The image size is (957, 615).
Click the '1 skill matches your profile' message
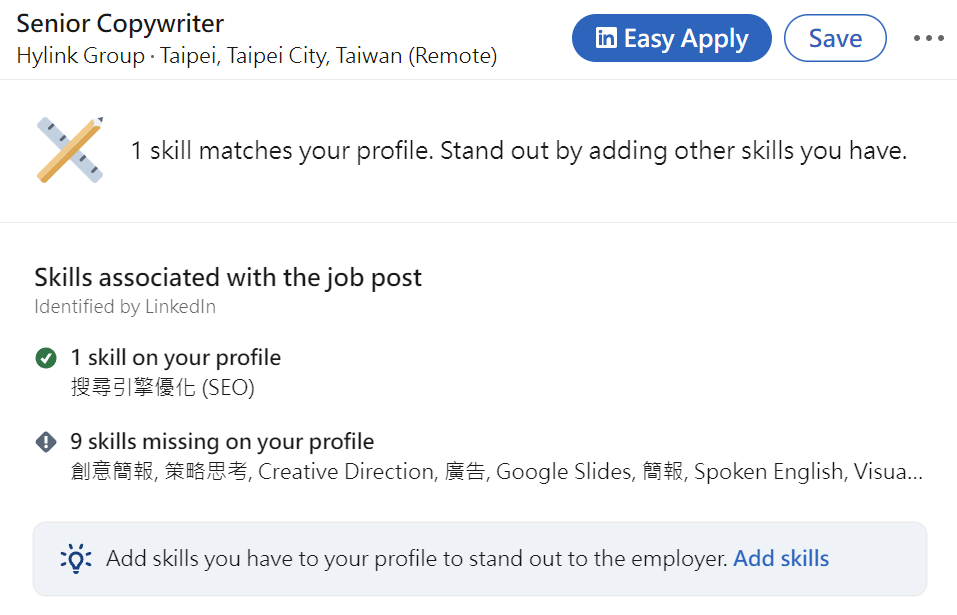point(519,151)
